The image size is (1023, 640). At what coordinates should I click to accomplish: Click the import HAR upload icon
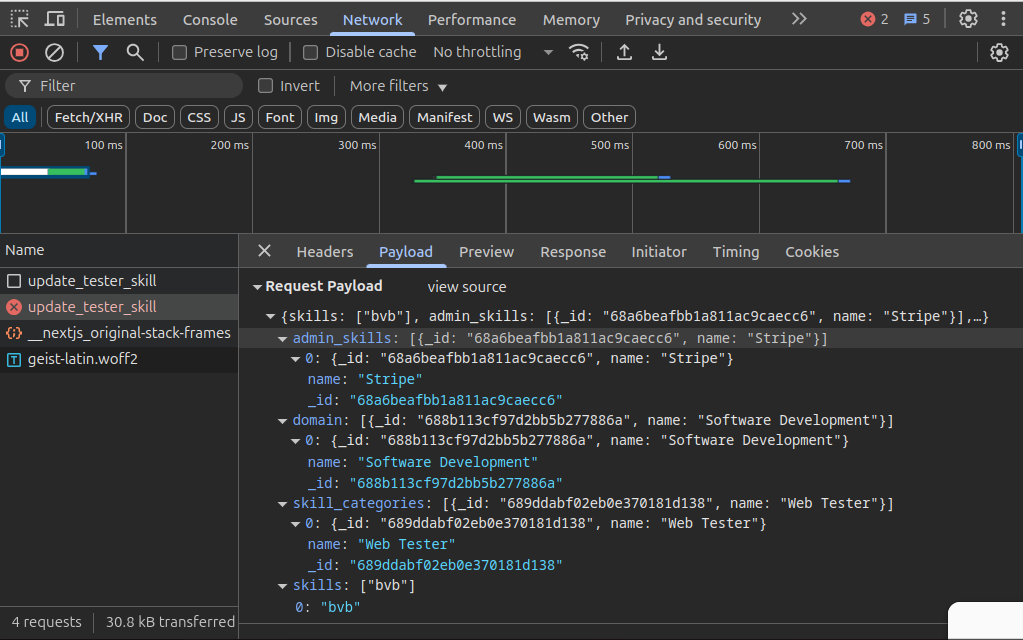[624, 52]
